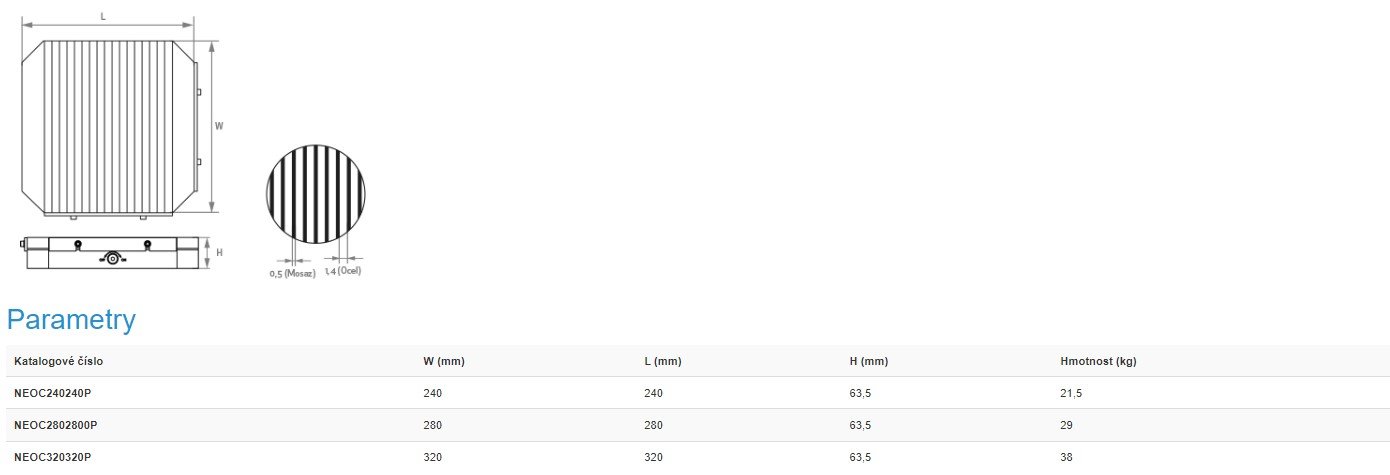The height and width of the screenshot is (475, 1390).
Task: Select the NEOC320320P catalog number
Action: click(x=52, y=457)
